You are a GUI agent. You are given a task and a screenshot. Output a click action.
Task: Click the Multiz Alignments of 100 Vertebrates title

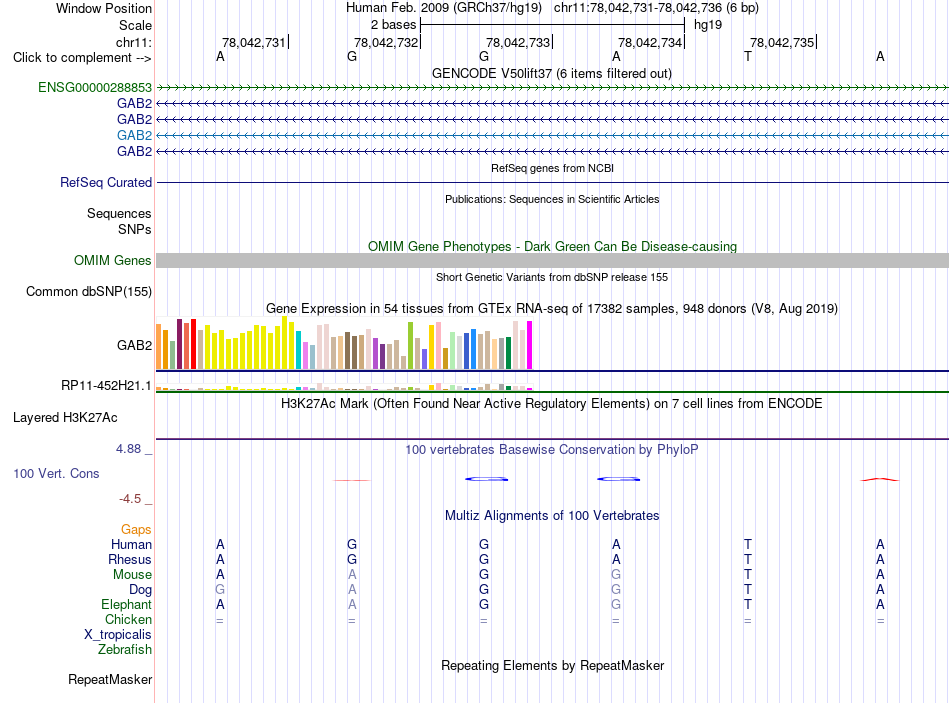pos(552,516)
